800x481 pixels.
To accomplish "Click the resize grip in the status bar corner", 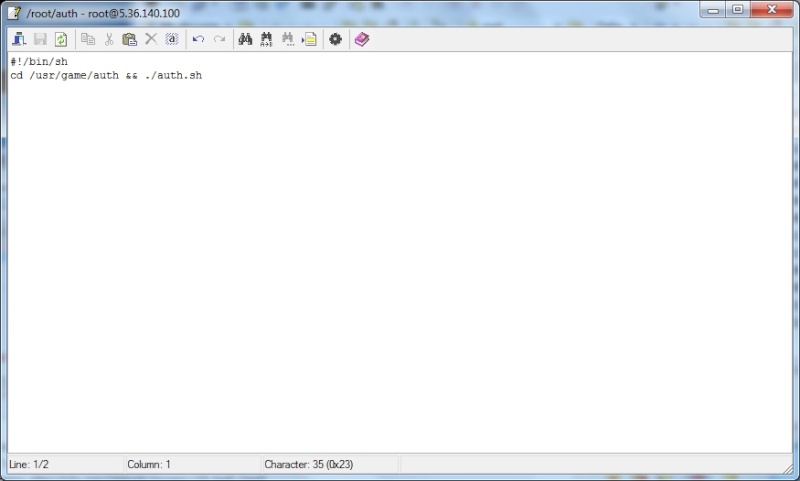I will [787, 468].
